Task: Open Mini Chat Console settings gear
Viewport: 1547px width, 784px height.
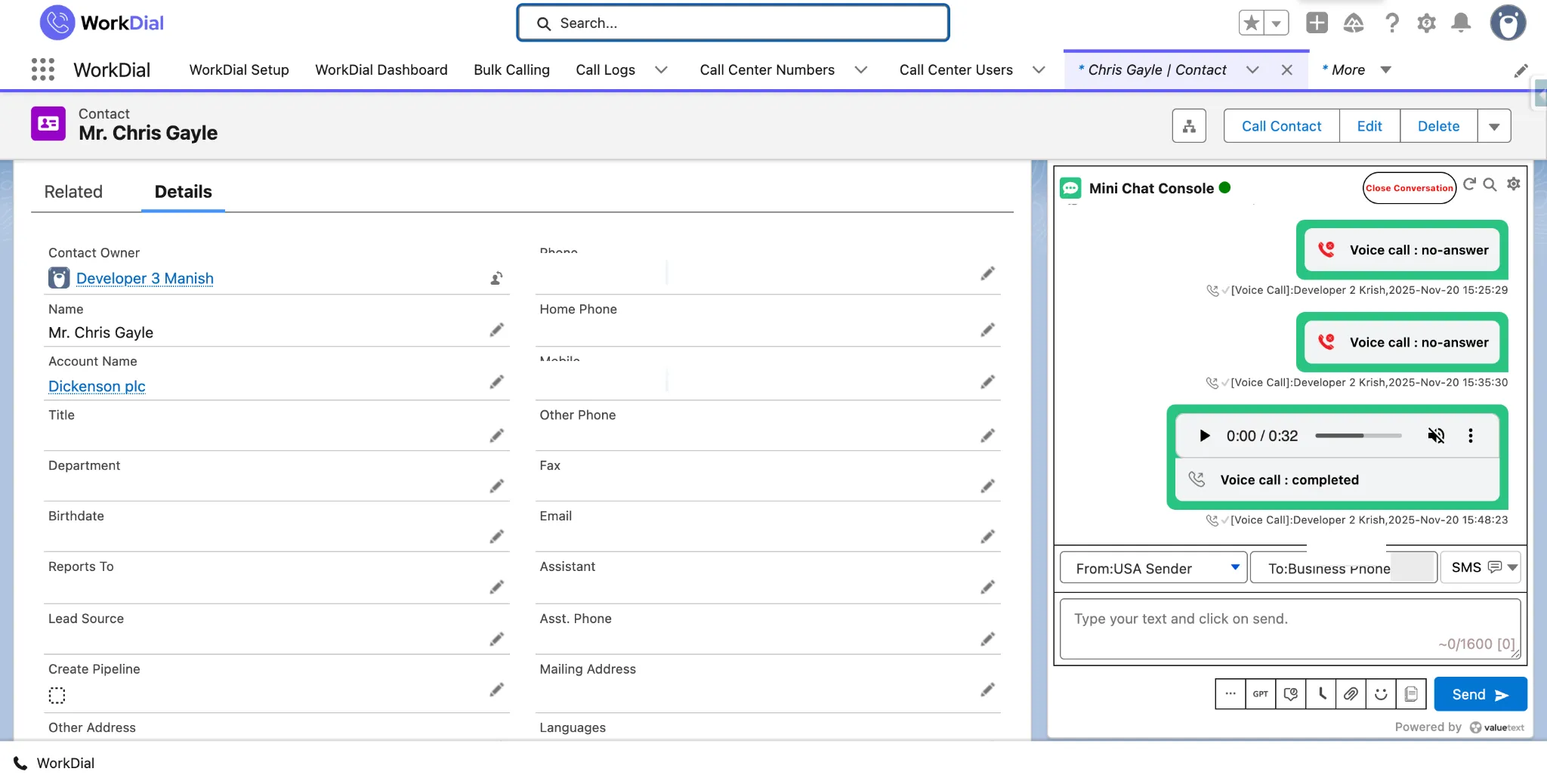Action: pos(1513,184)
